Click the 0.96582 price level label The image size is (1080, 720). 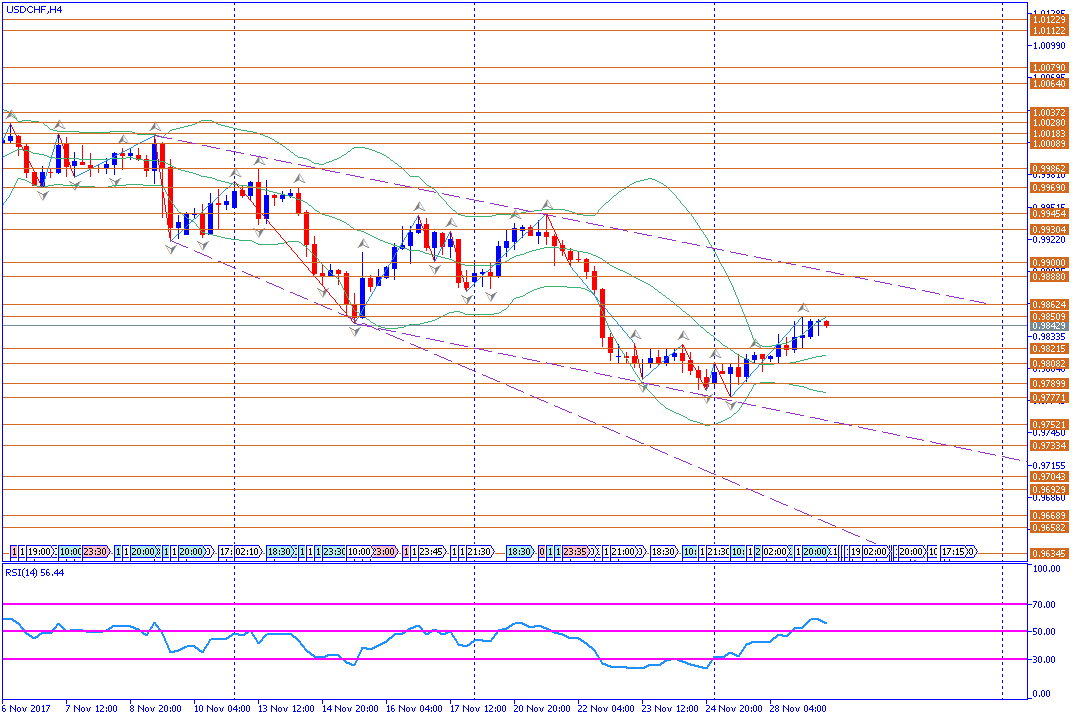click(1049, 528)
